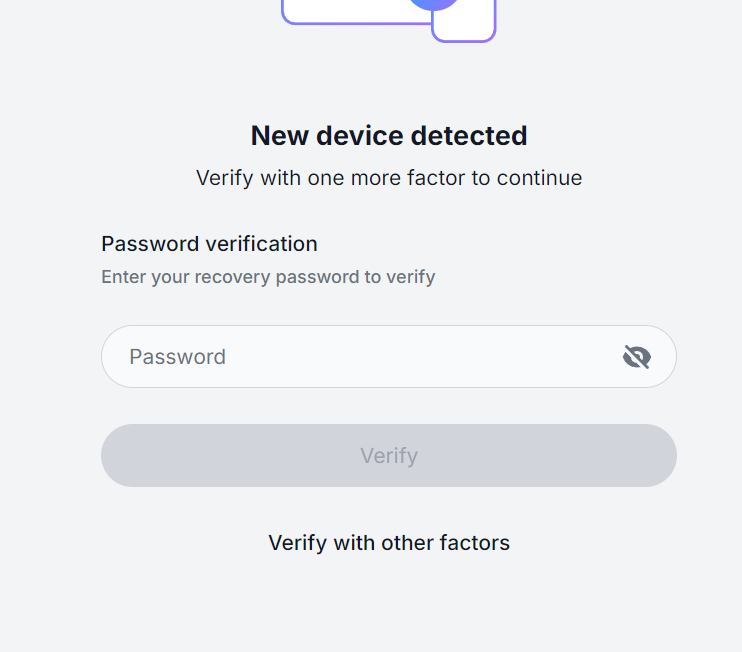Click the "New device detected" heading
Image resolution: width=742 pixels, height=652 pixels.
pyautogui.click(x=389, y=136)
